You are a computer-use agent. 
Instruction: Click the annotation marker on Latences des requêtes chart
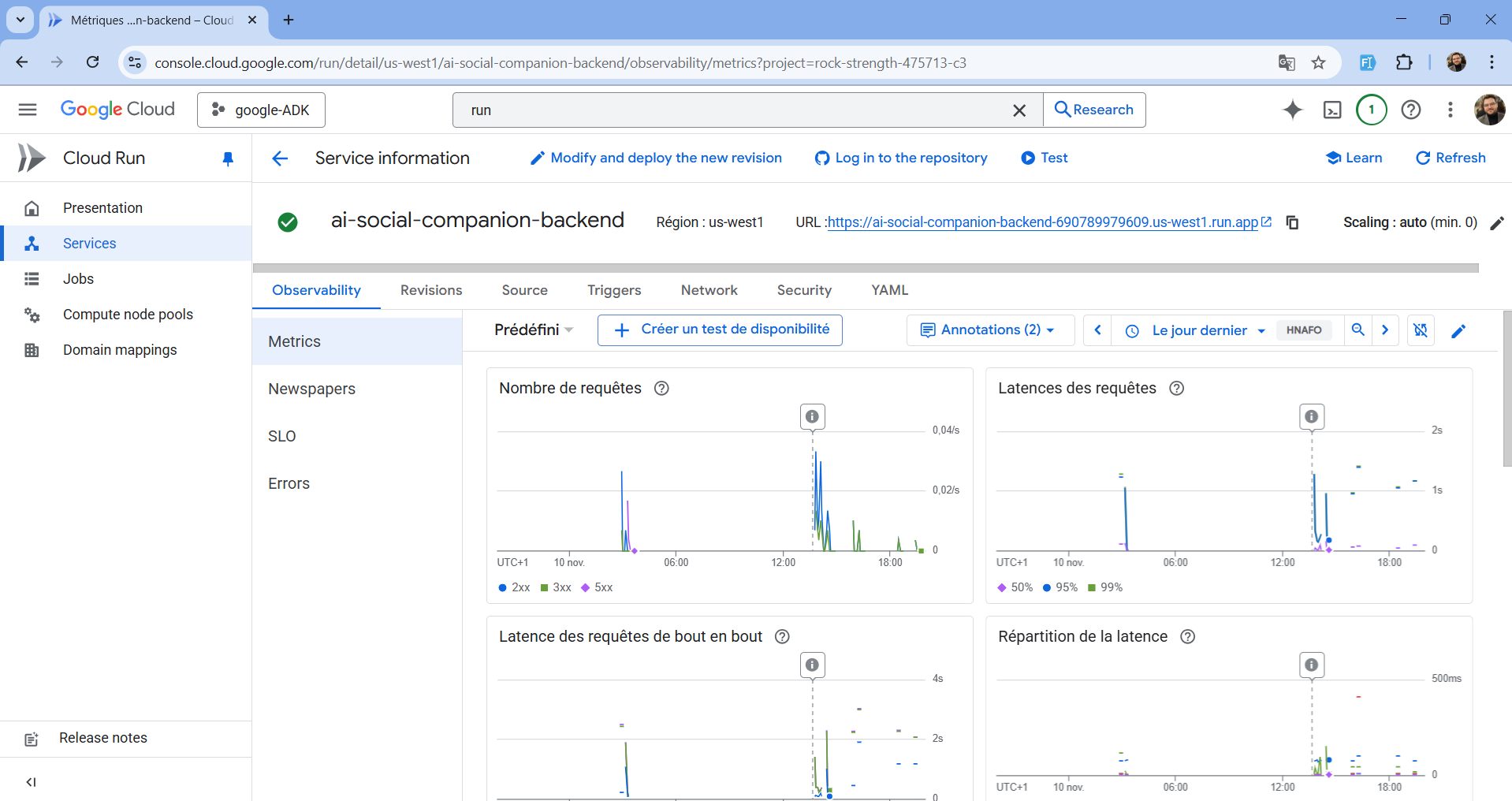[1312, 416]
